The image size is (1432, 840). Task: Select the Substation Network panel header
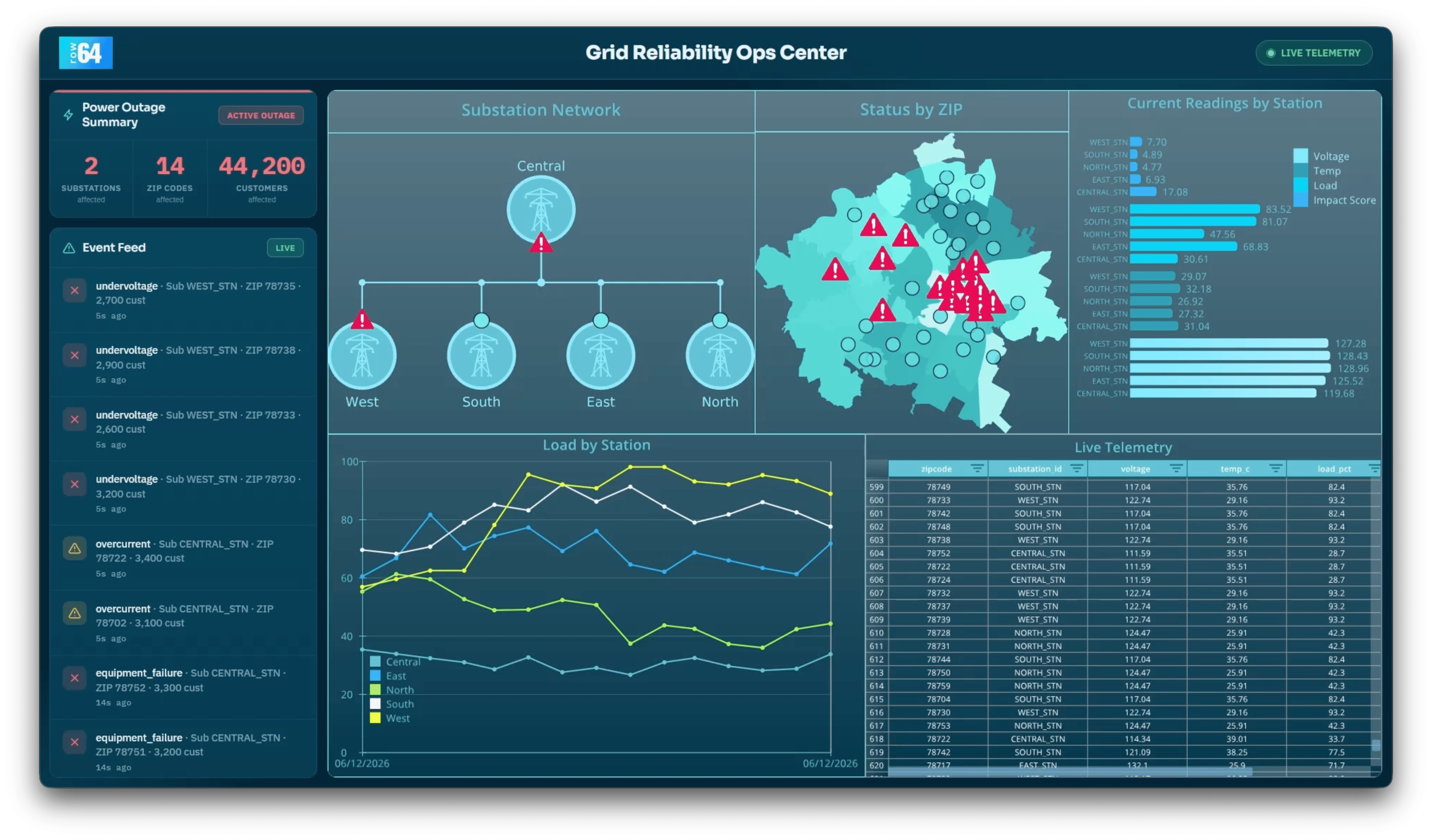click(x=541, y=110)
